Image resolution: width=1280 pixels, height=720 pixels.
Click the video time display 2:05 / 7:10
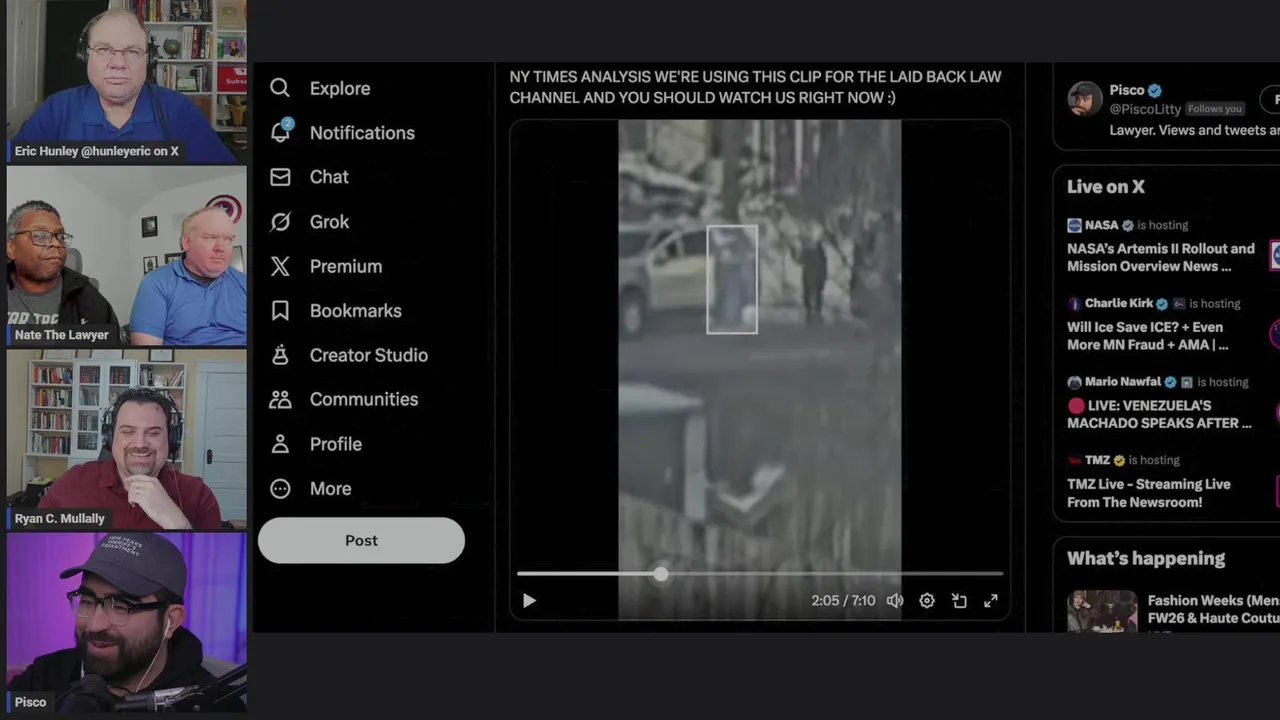point(843,601)
